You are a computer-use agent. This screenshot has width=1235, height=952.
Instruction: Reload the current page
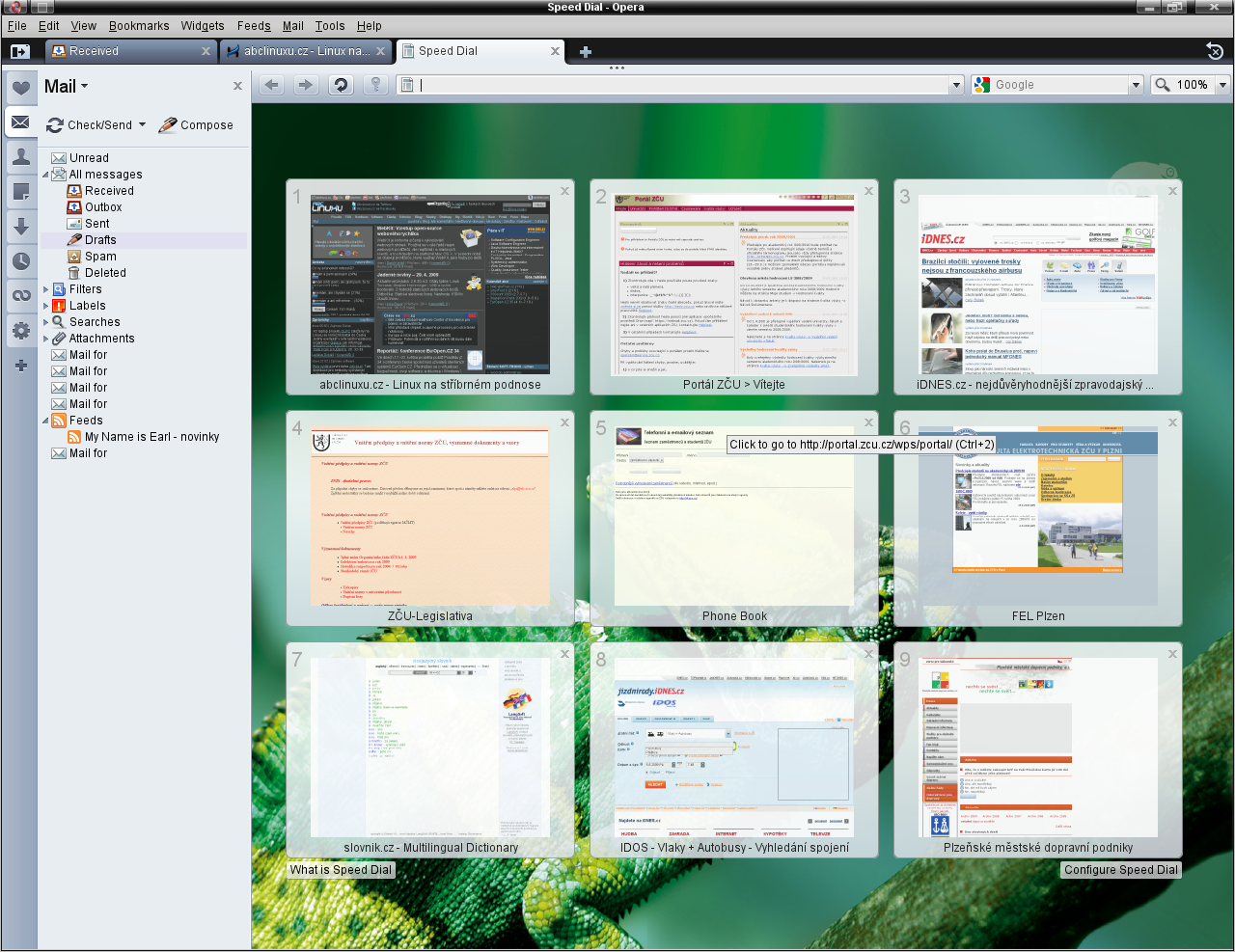[341, 85]
